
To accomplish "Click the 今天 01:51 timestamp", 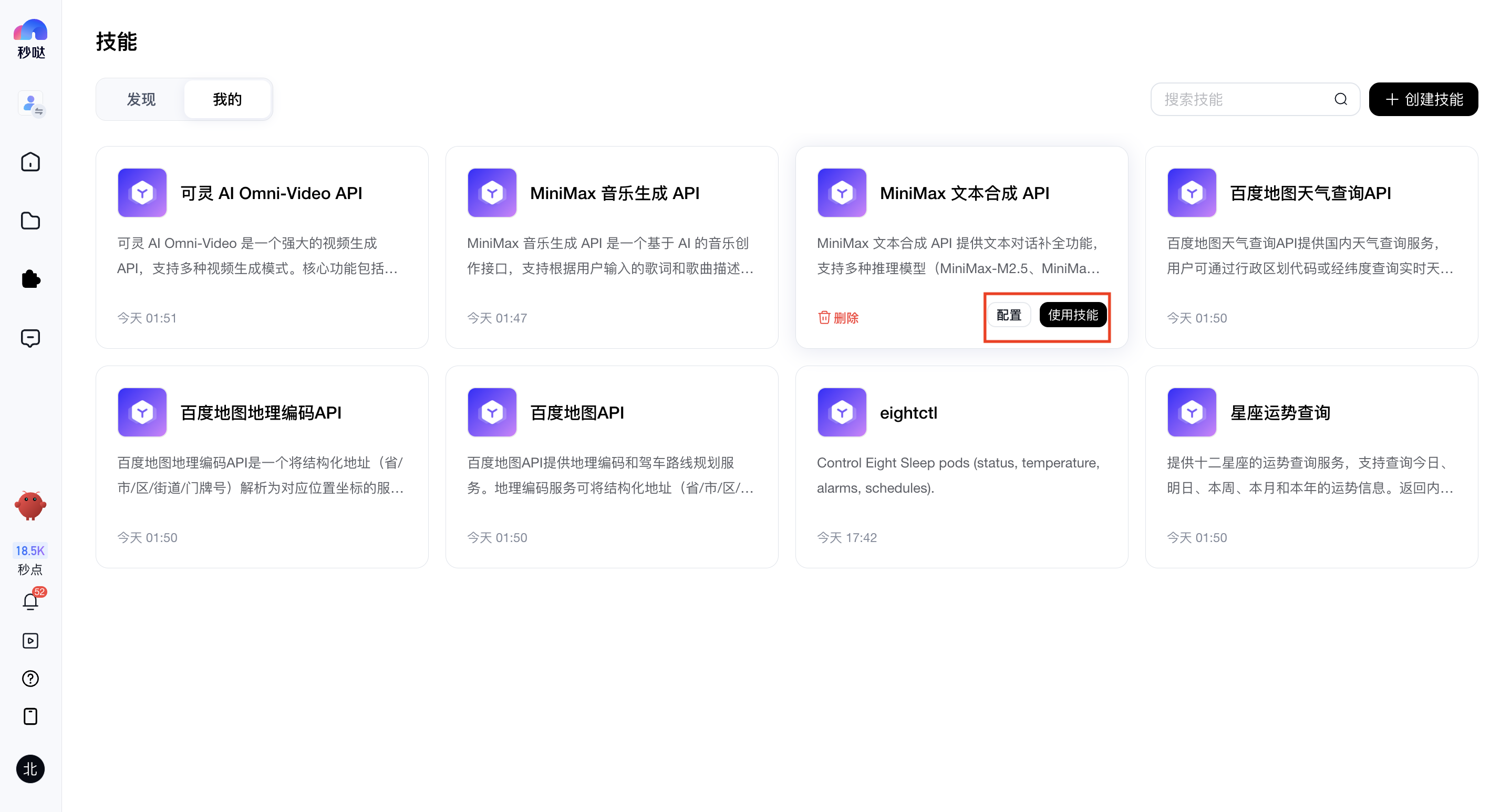I will pyautogui.click(x=147, y=318).
